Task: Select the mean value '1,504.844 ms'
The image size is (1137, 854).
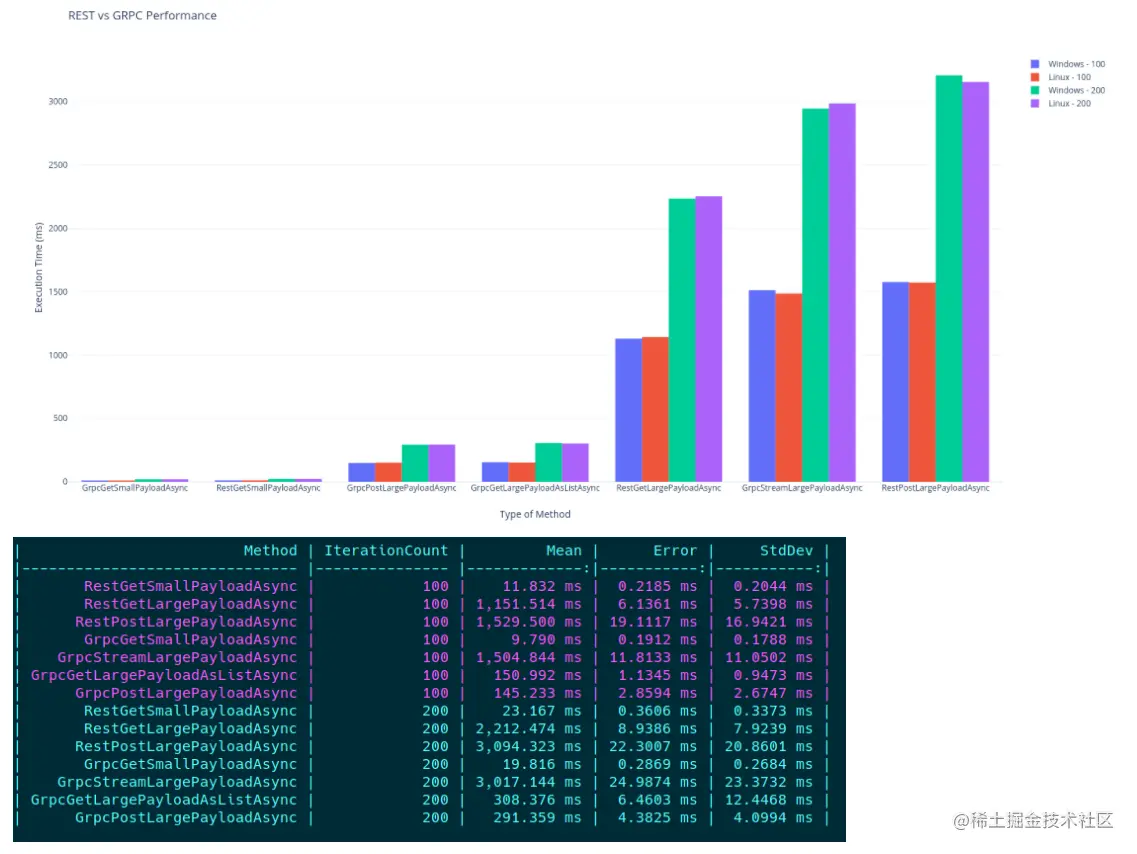Action: click(529, 657)
